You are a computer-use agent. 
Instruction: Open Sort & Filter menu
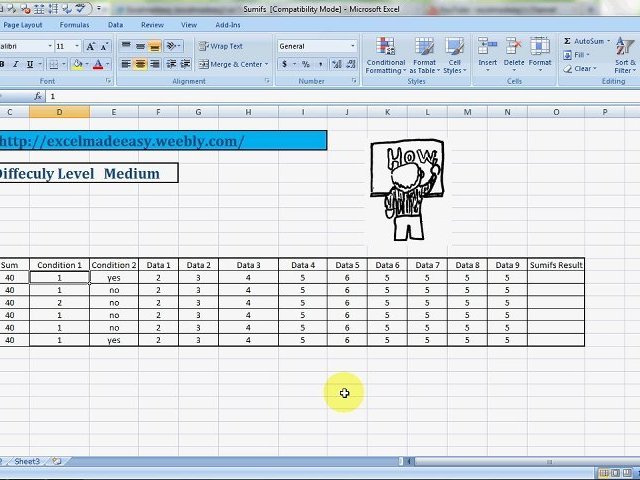(625, 56)
